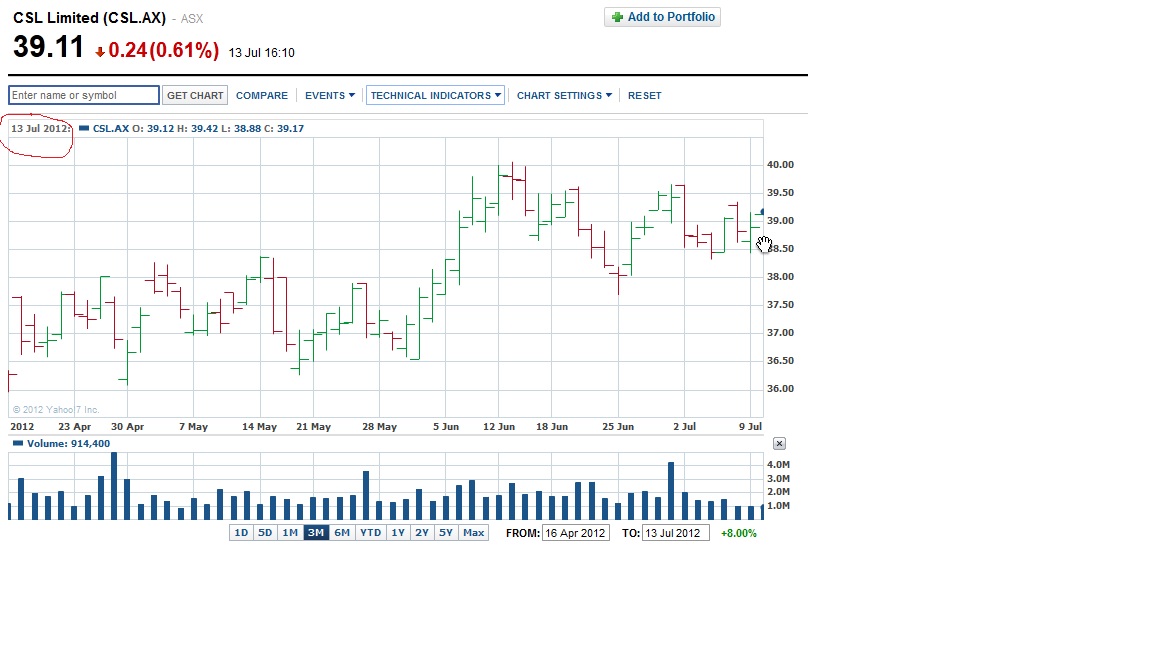This screenshot has width=1152, height=648.
Task: Click the 36.00 price axis label
Action: 780,389
